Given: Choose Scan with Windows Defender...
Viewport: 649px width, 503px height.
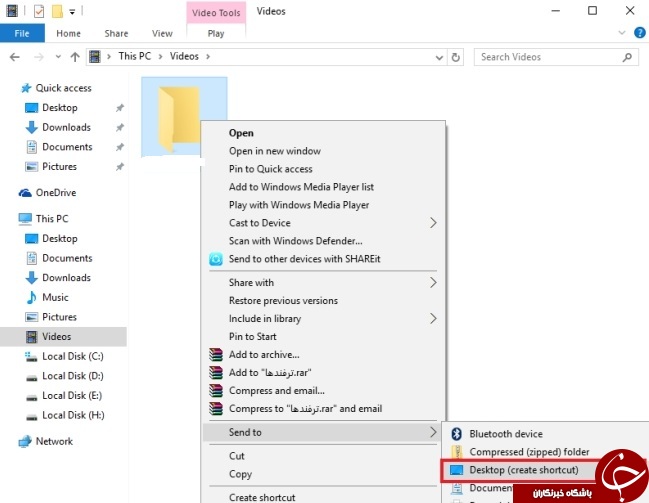Looking at the screenshot, I should coord(296,241).
